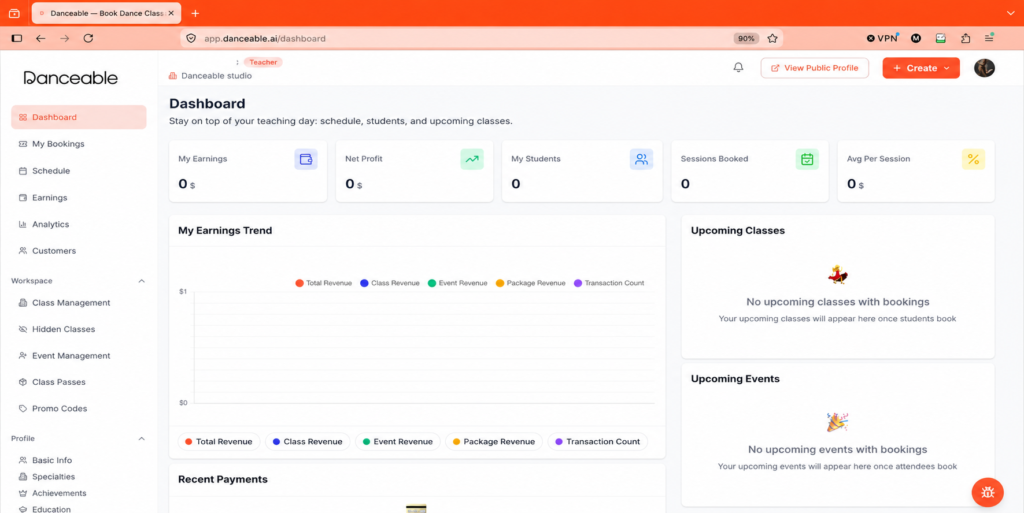The image size is (1024, 513).
Task: Open the user avatar menu
Action: (x=984, y=68)
